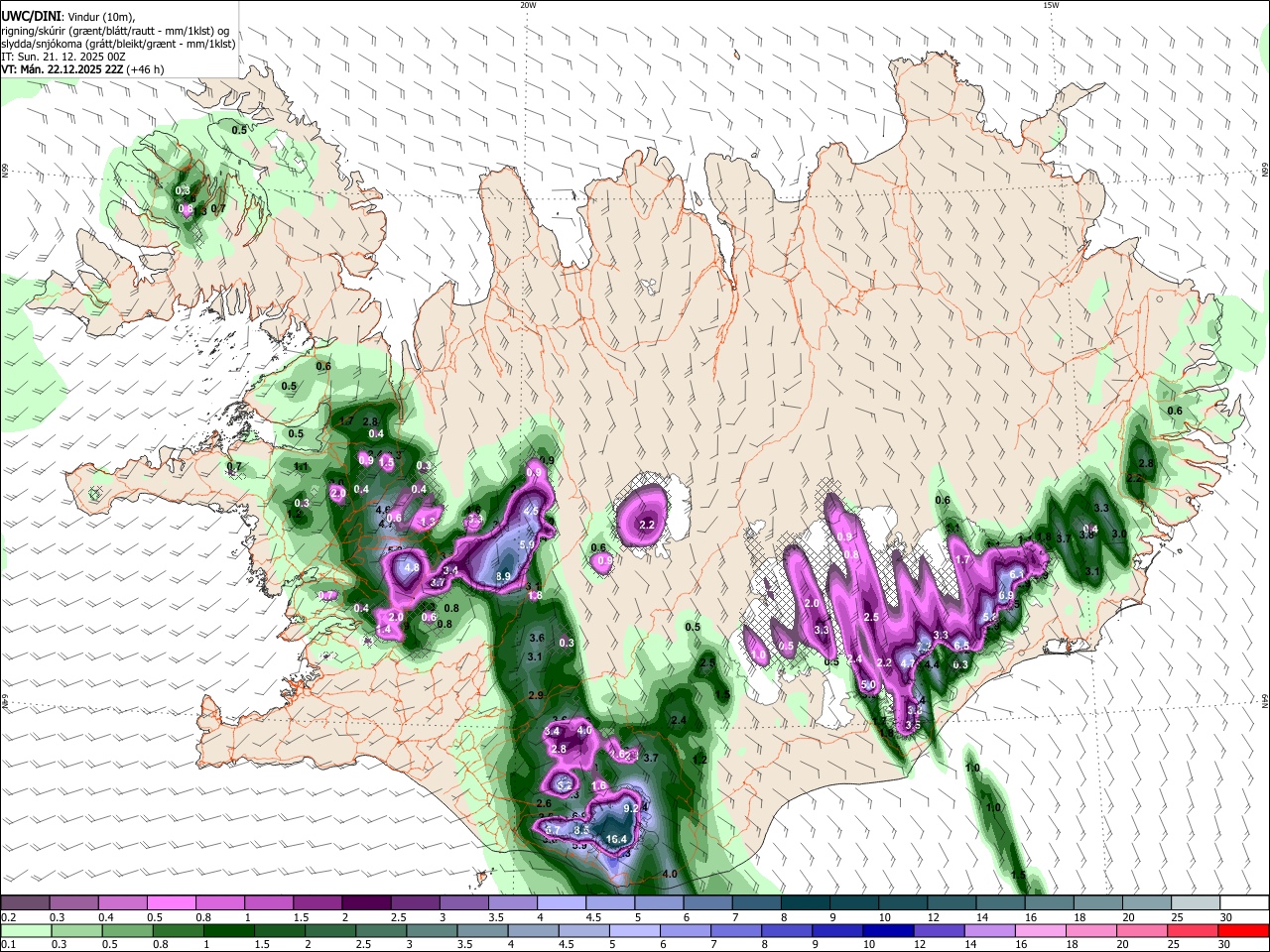Select light pink swatch between 16 and 18, bottom row
The image size is (1270, 952).
pos(1040,930)
